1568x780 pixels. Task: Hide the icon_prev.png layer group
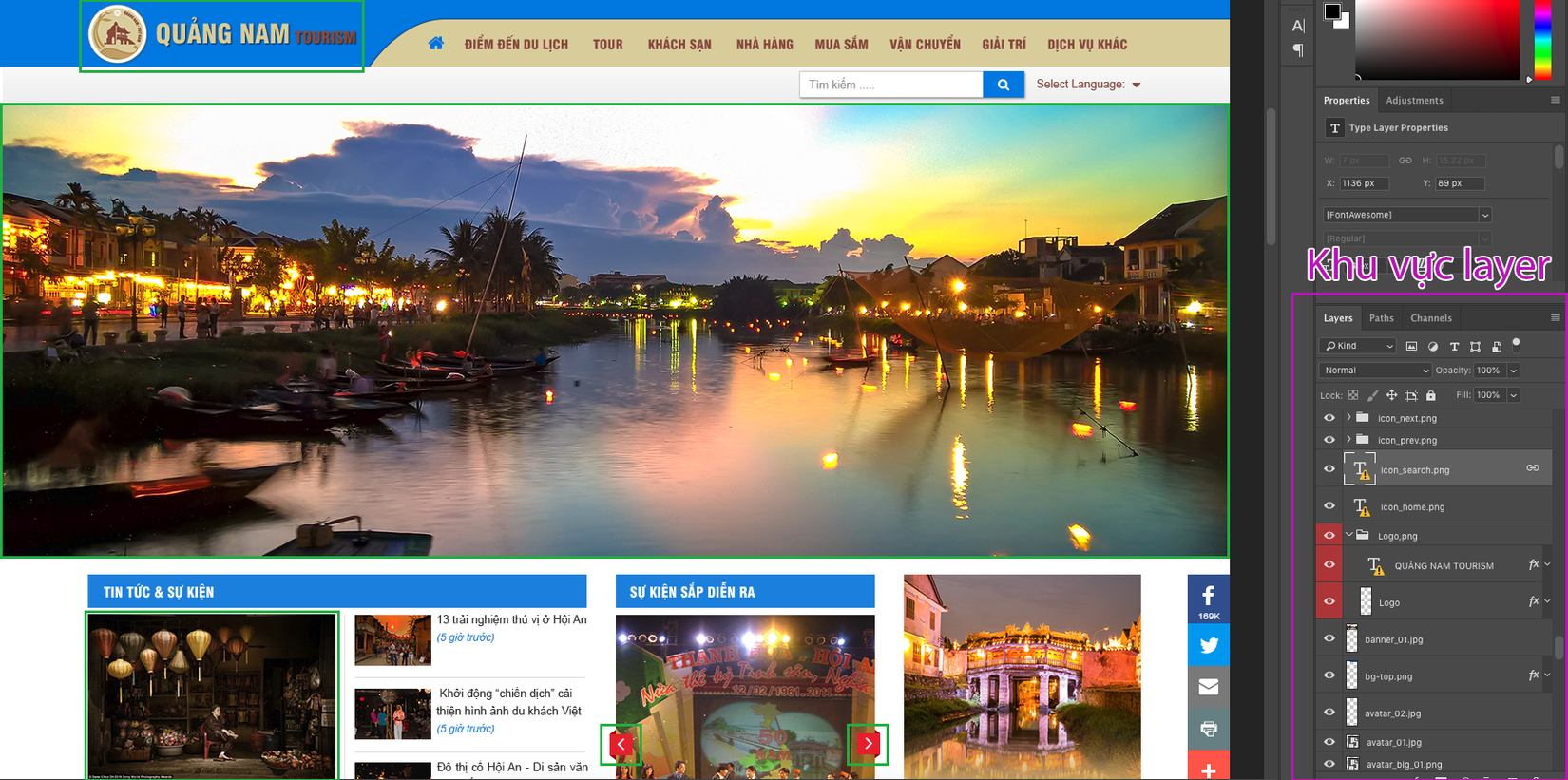point(1329,440)
